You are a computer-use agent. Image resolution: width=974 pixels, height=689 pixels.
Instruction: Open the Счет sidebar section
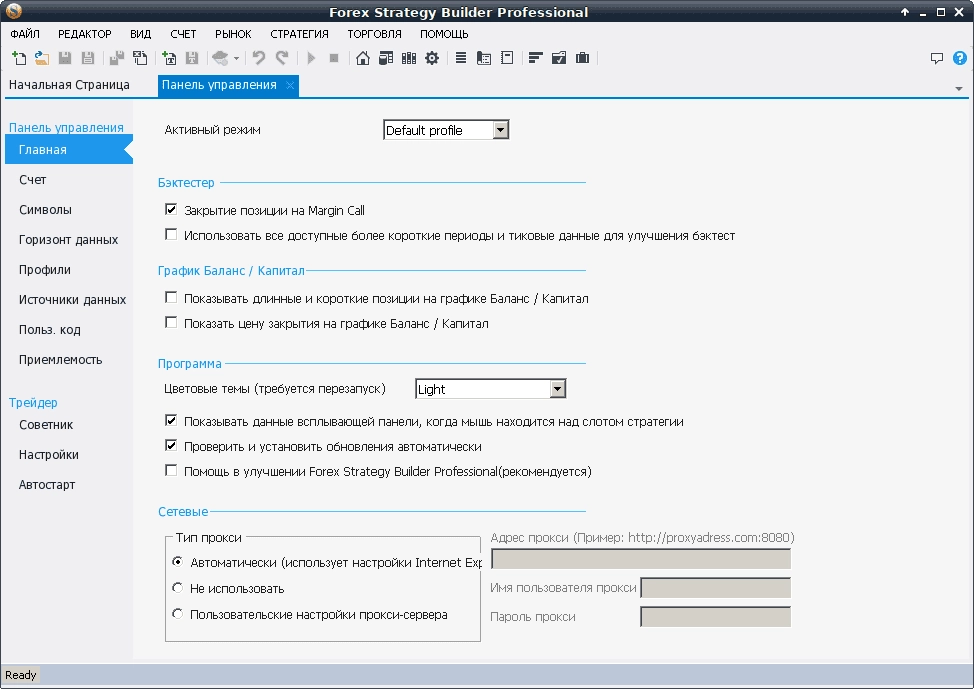coord(32,180)
